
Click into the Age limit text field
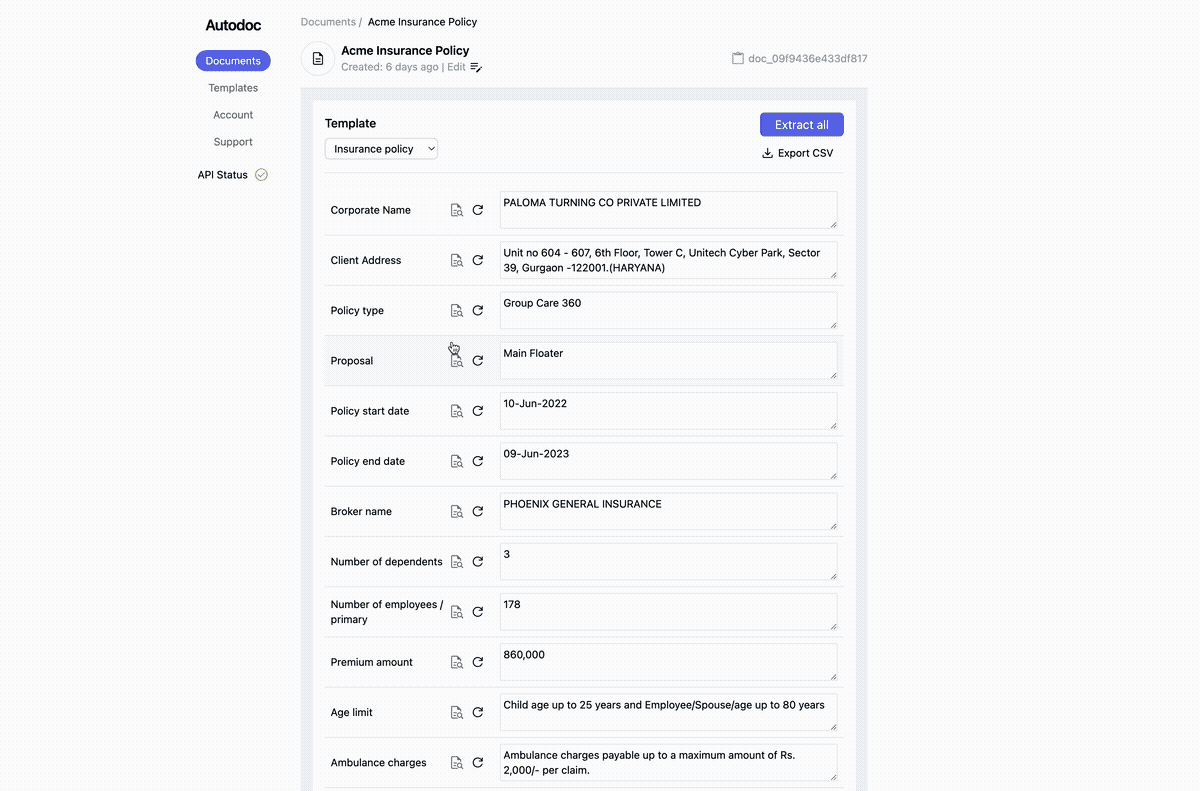668,712
